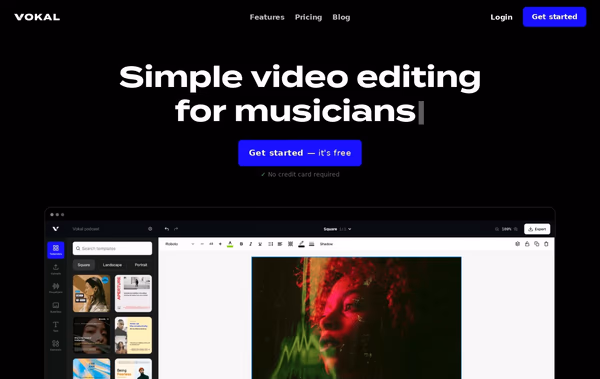This screenshot has height=379, width=600.
Task: Click the duplicate icon
Action: click(x=536, y=244)
